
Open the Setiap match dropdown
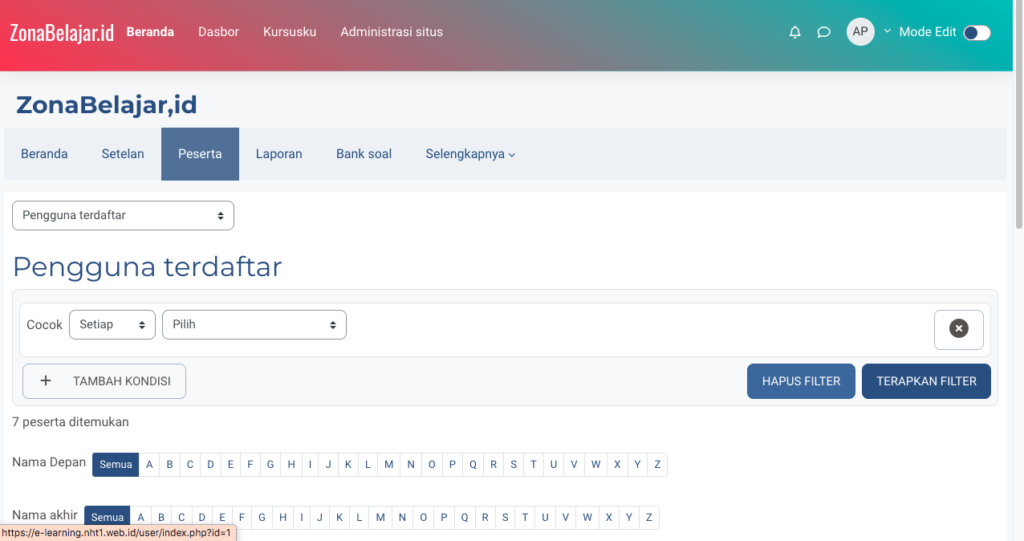[x=112, y=325]
